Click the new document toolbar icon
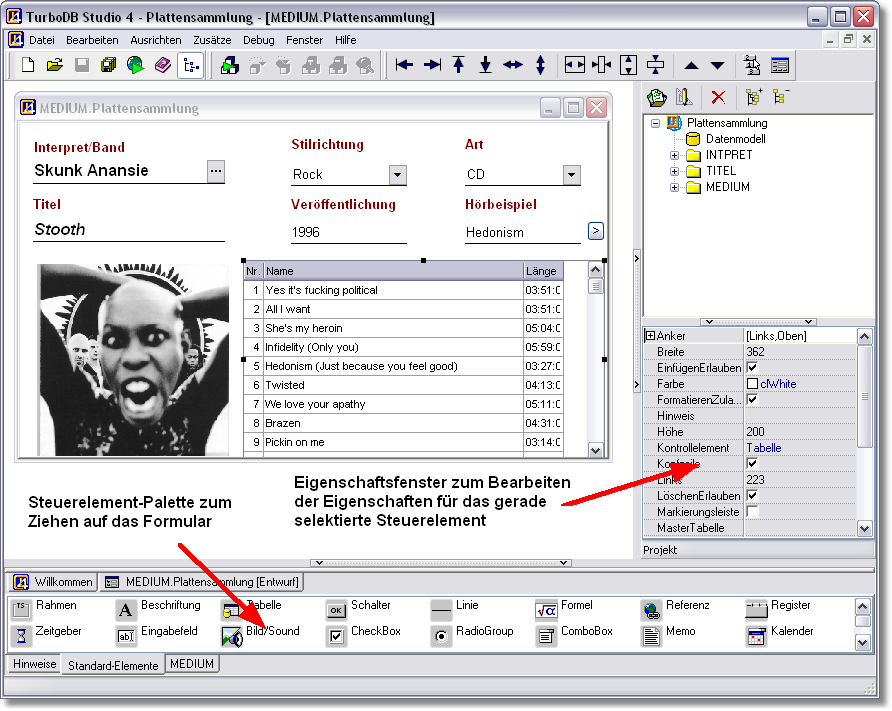Viewport: 892px width, 711px height. coord(27,65)
